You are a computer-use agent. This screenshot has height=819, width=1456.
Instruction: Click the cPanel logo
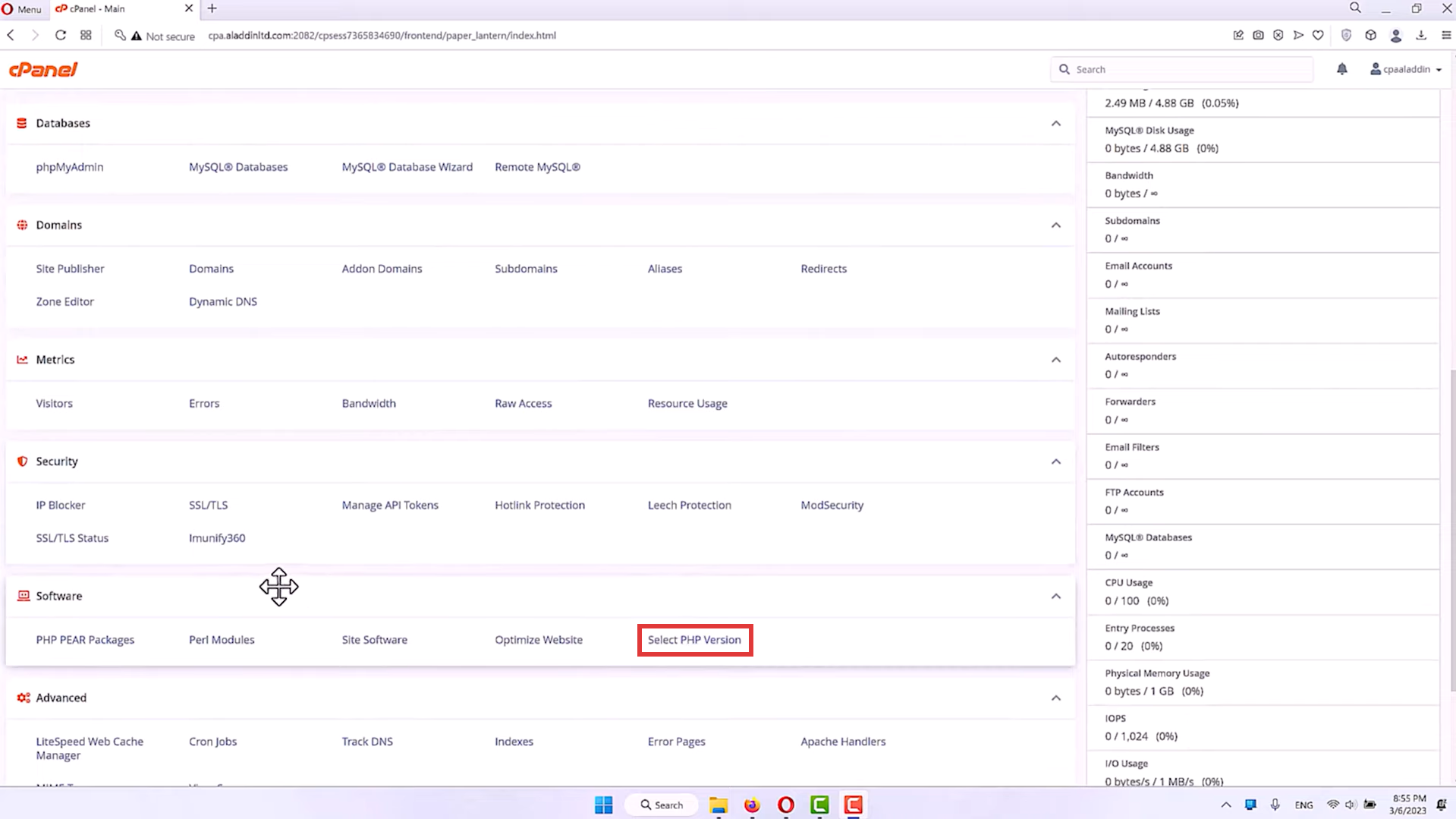tap(43, 70)
